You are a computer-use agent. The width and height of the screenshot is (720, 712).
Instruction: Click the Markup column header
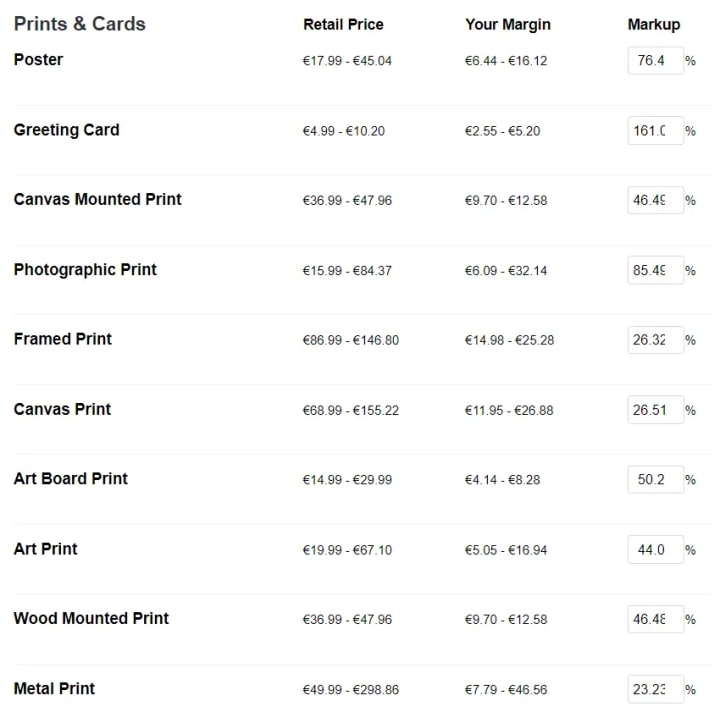pyautogui.click(x=654, y=25)
